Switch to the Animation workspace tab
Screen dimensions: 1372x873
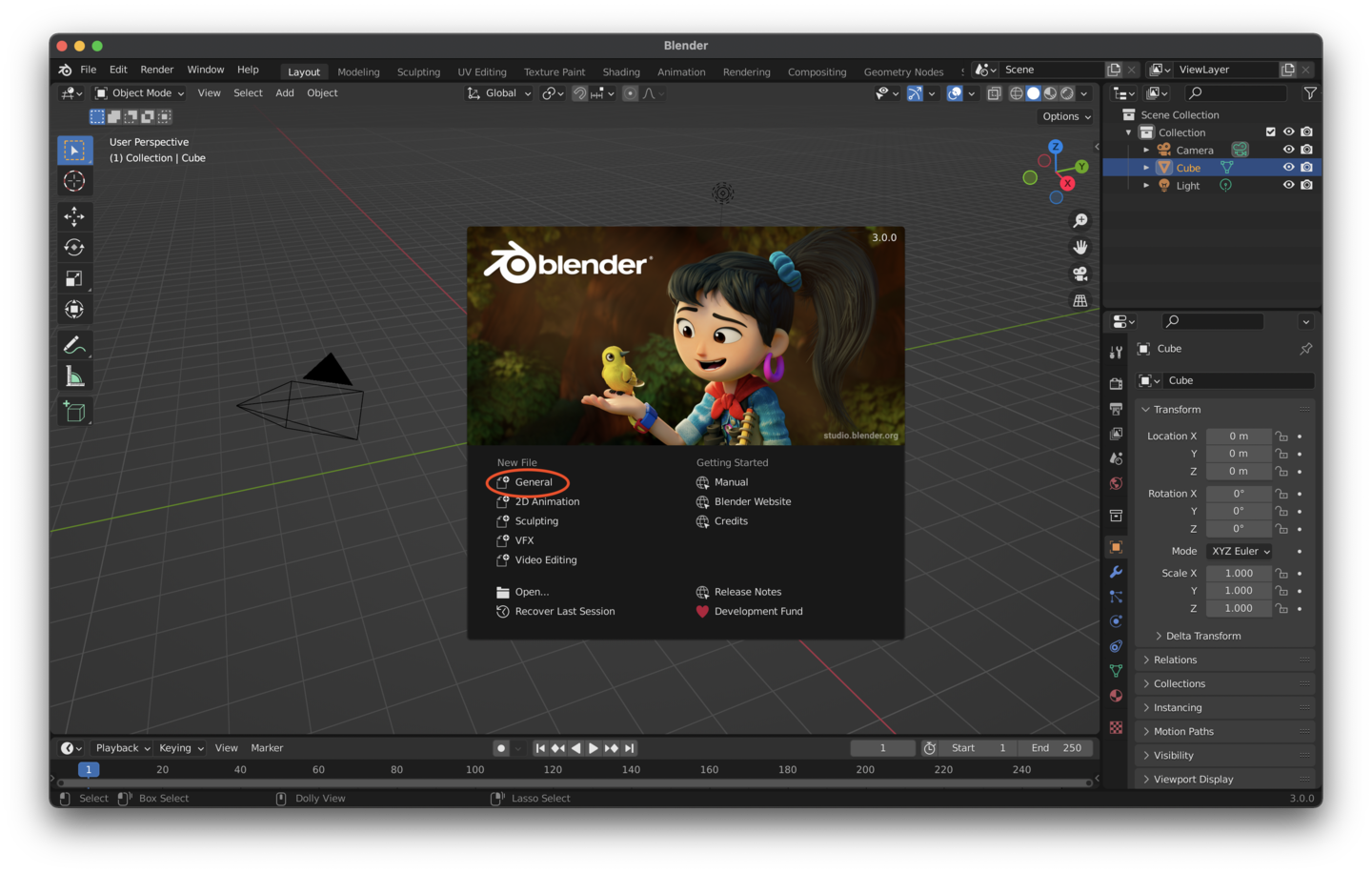[681, 71]
